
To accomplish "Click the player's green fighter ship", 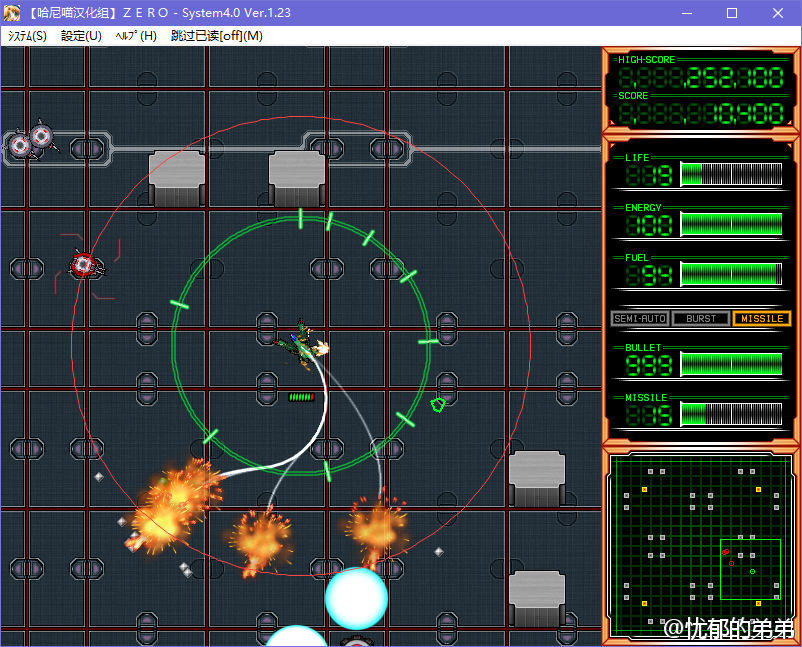I will tap(298, 344).
